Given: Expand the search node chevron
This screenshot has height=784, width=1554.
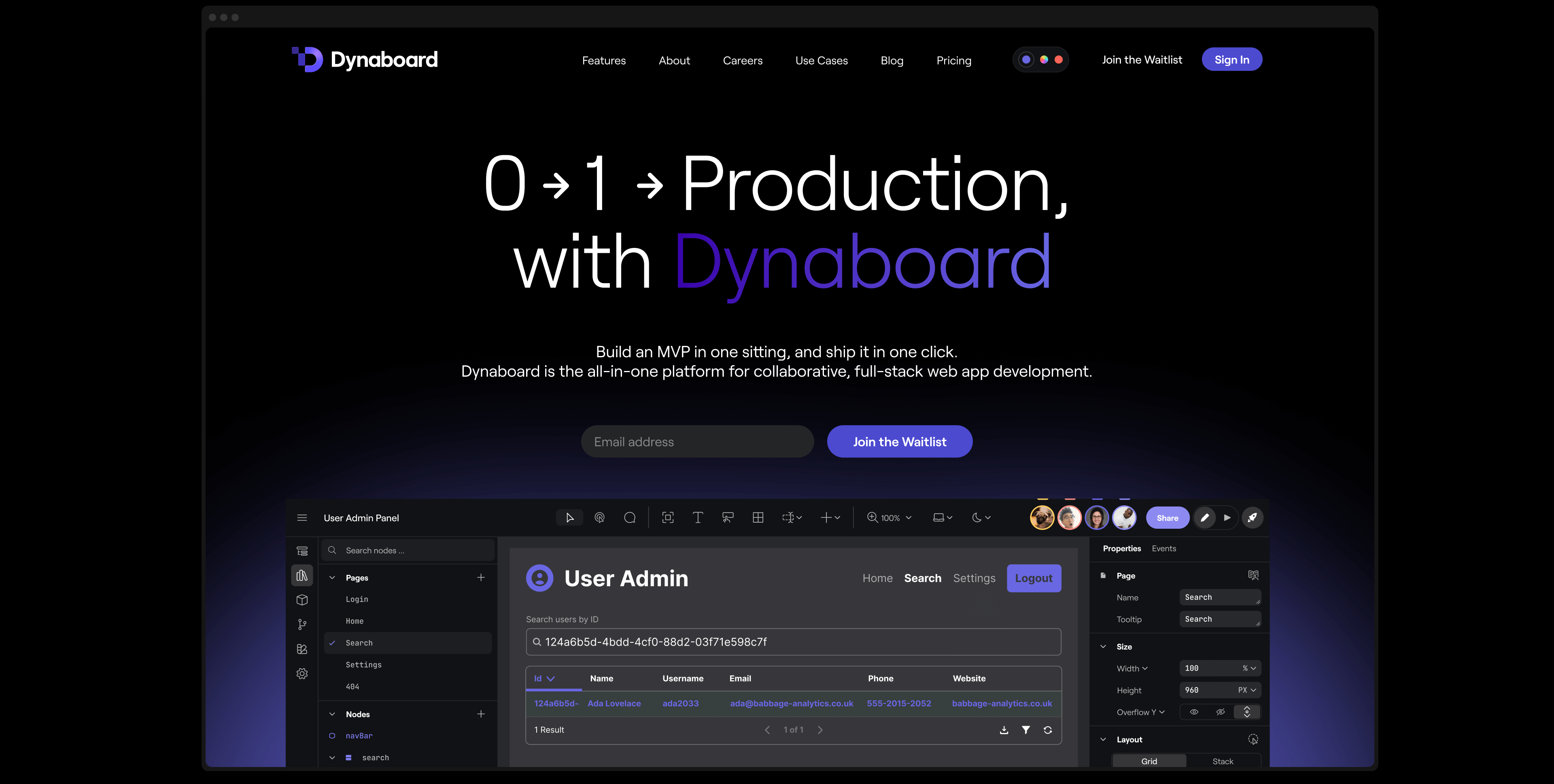Looking at the screenshot, I should [332, 757].
